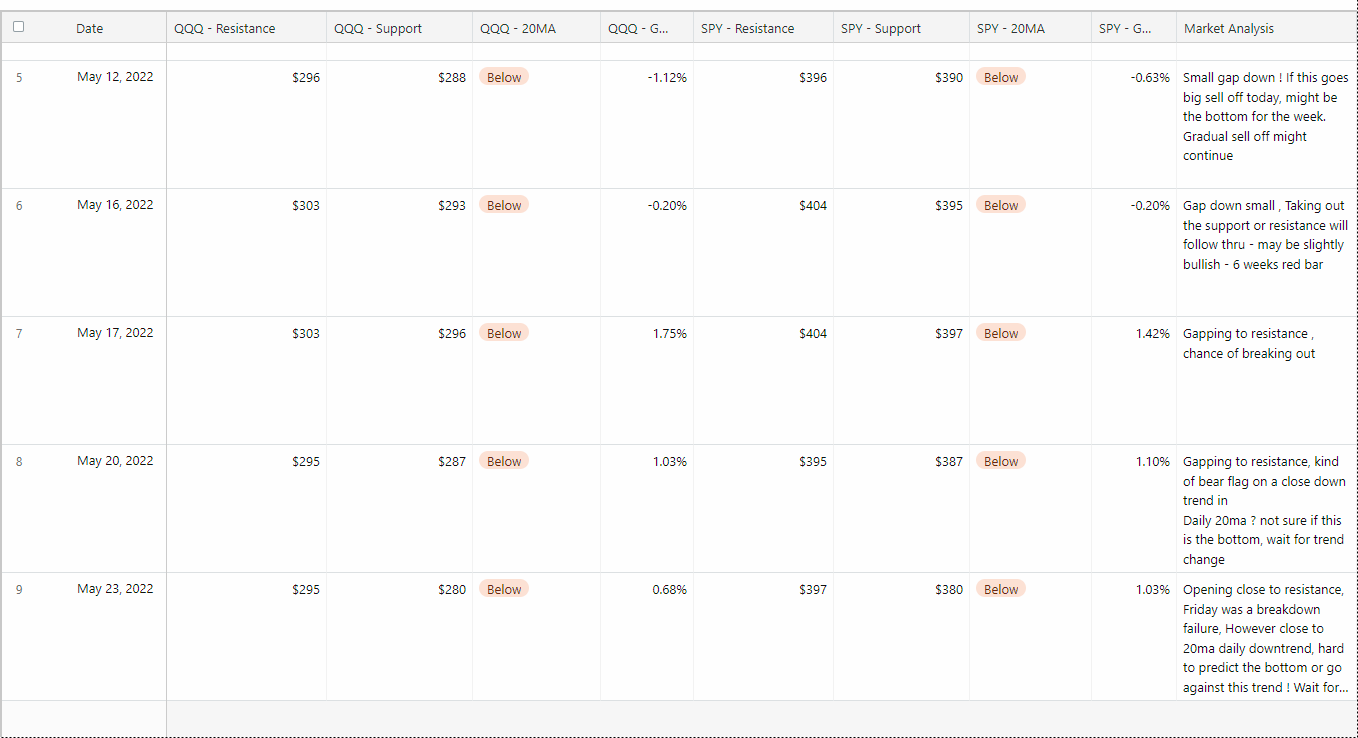Click the QQQ - Resistance column header
Screen dimensions: 1358x738
point(225,29)
